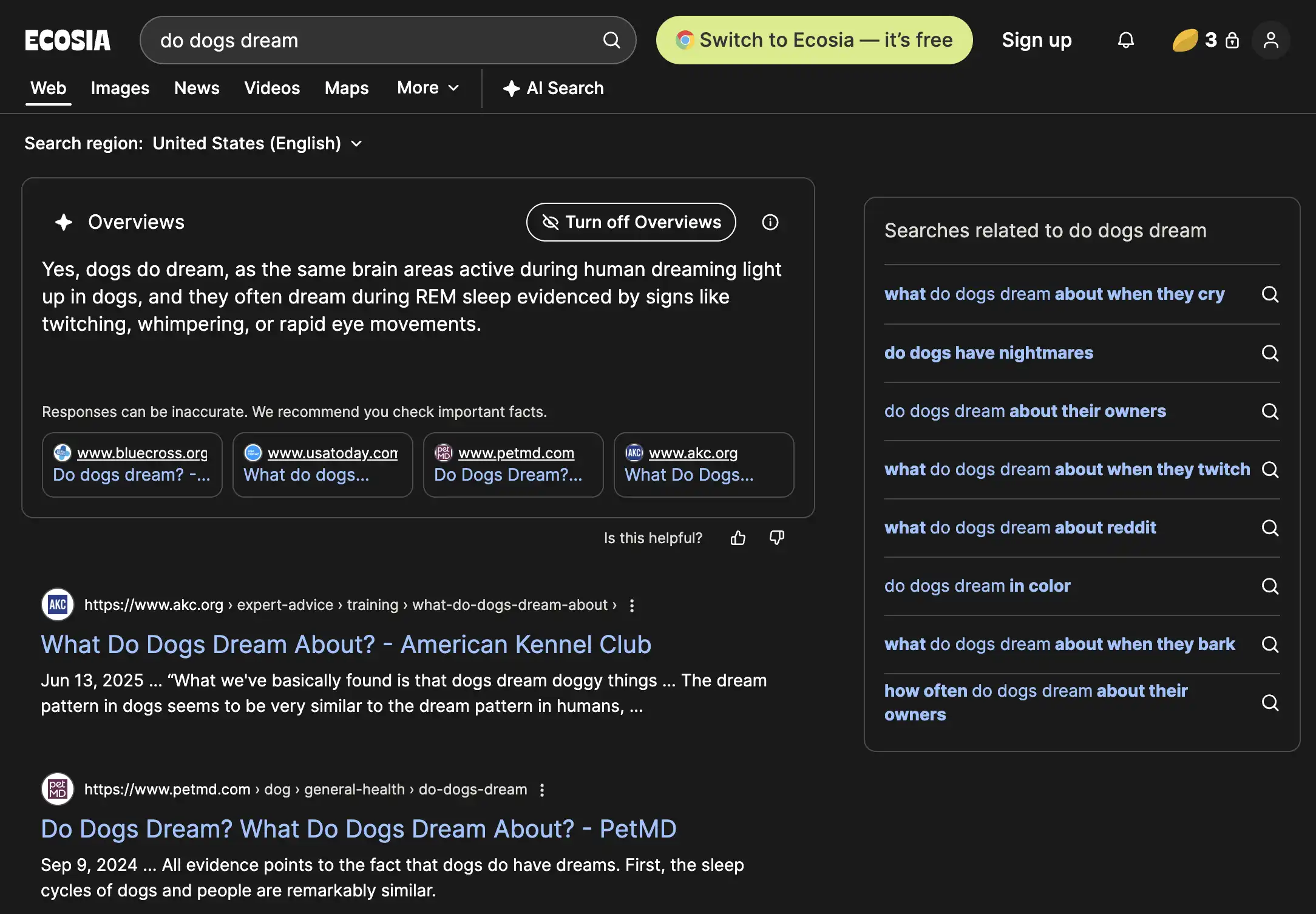
Task: Give thumbs up to the overview
Action: (738, 538)
